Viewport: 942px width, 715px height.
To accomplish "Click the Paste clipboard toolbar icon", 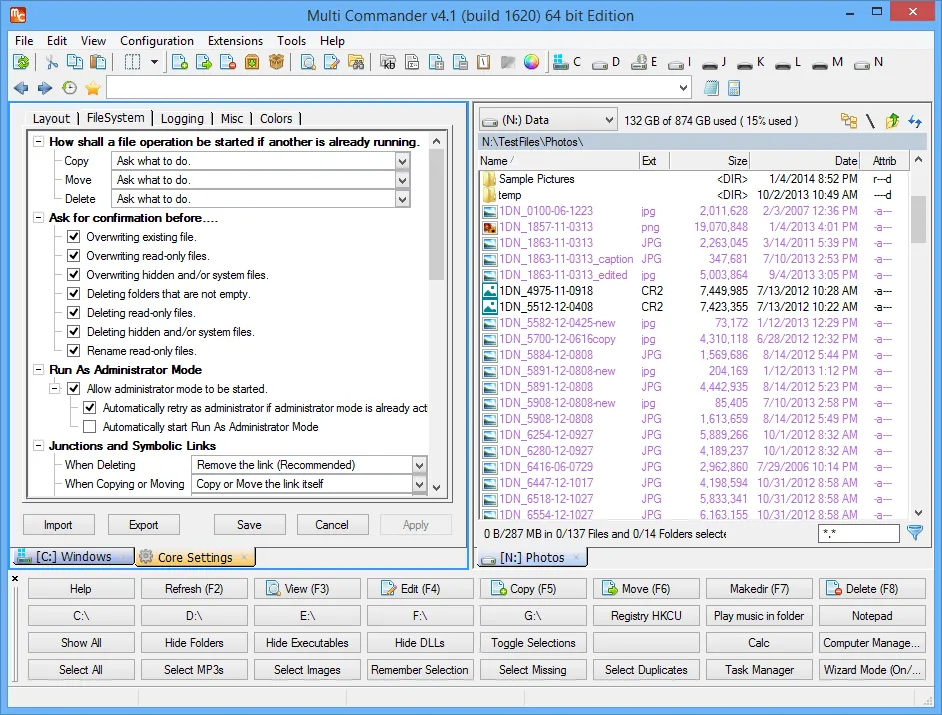I will (x=98, y=62).
